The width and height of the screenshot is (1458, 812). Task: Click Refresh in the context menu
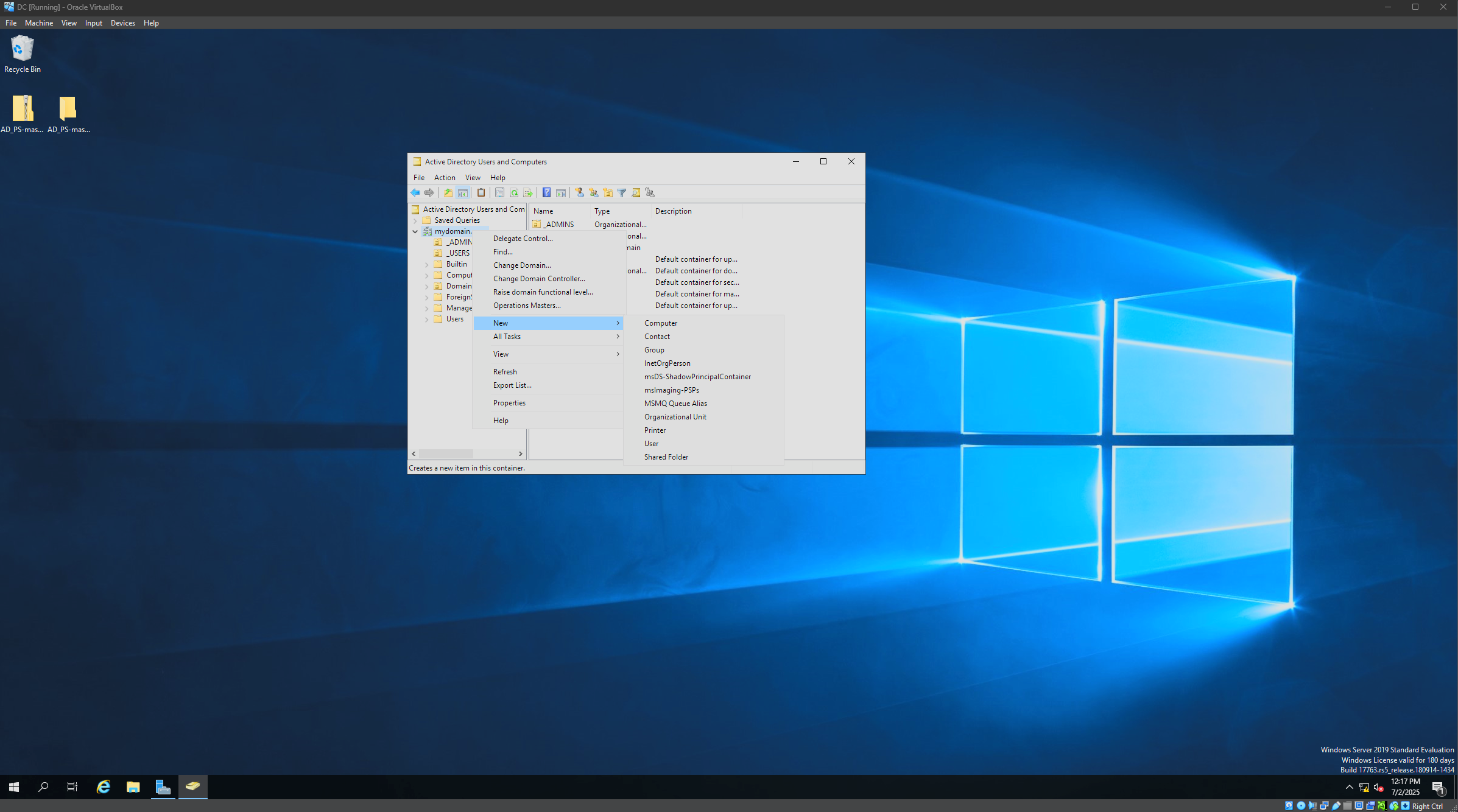point(548,372)
